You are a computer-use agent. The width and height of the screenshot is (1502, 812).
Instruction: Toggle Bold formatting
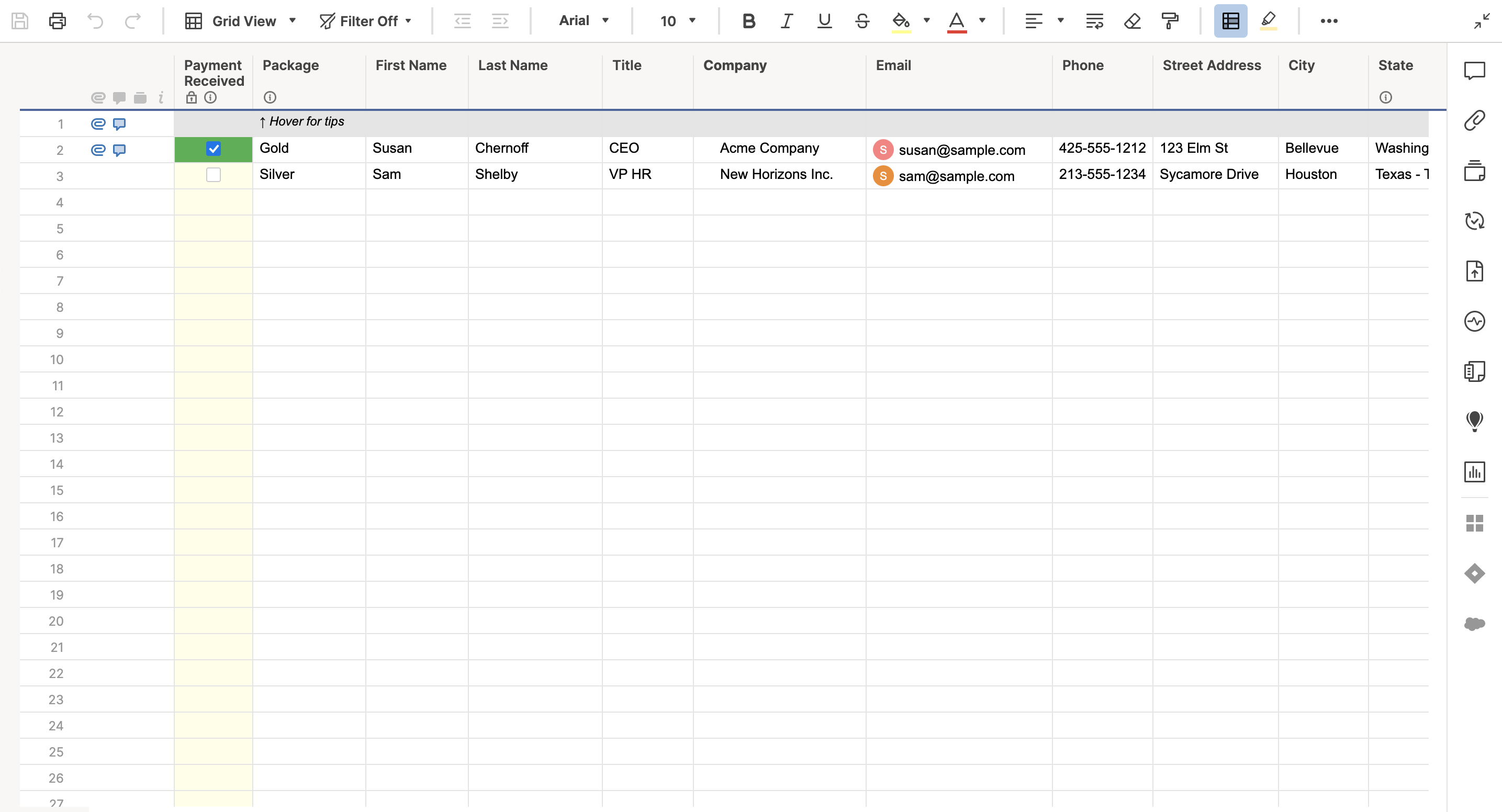pyautogui.click(x=749, y=21)
